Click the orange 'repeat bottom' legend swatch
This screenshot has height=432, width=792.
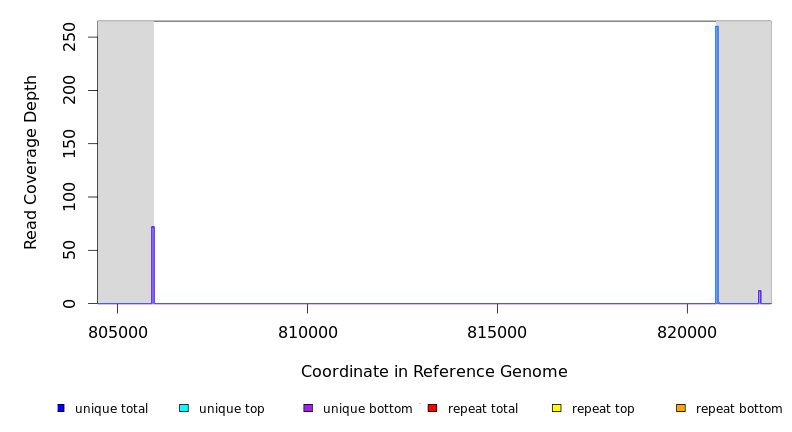click(681, 408)
